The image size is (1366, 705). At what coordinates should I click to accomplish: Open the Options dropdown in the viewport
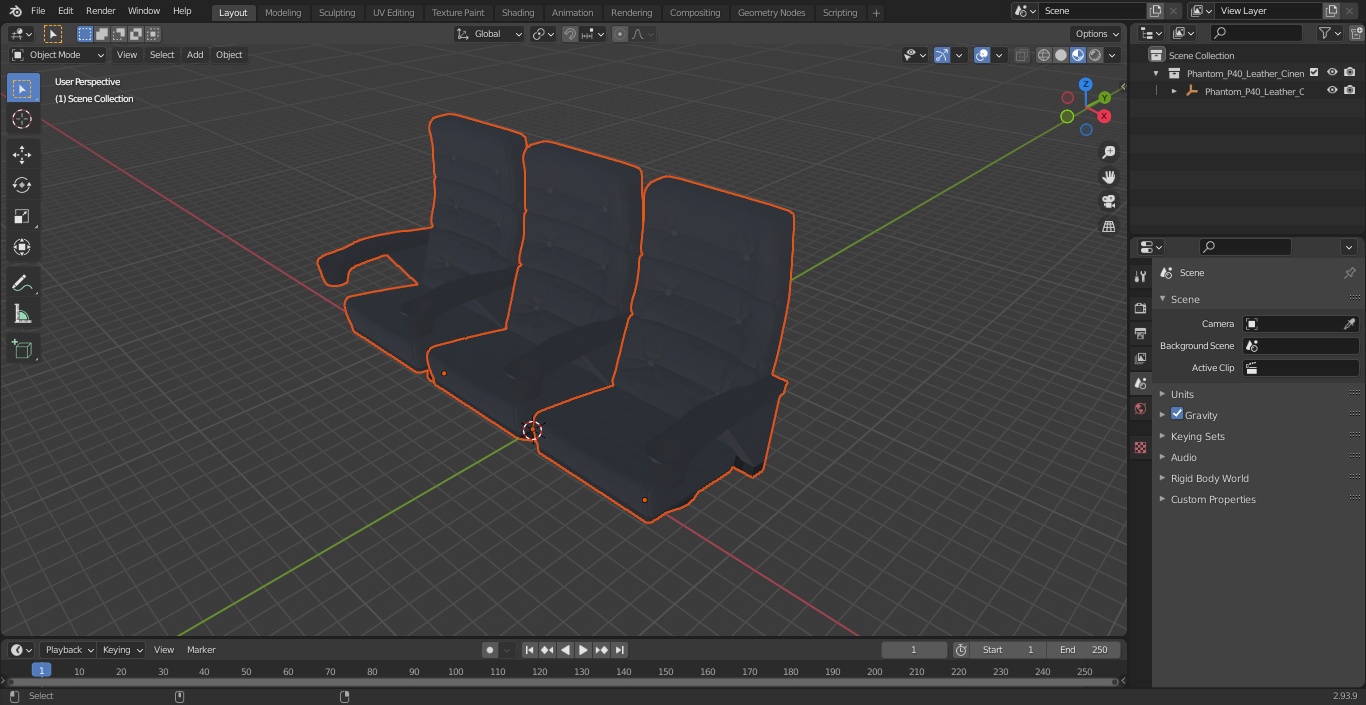[1097, 34]
